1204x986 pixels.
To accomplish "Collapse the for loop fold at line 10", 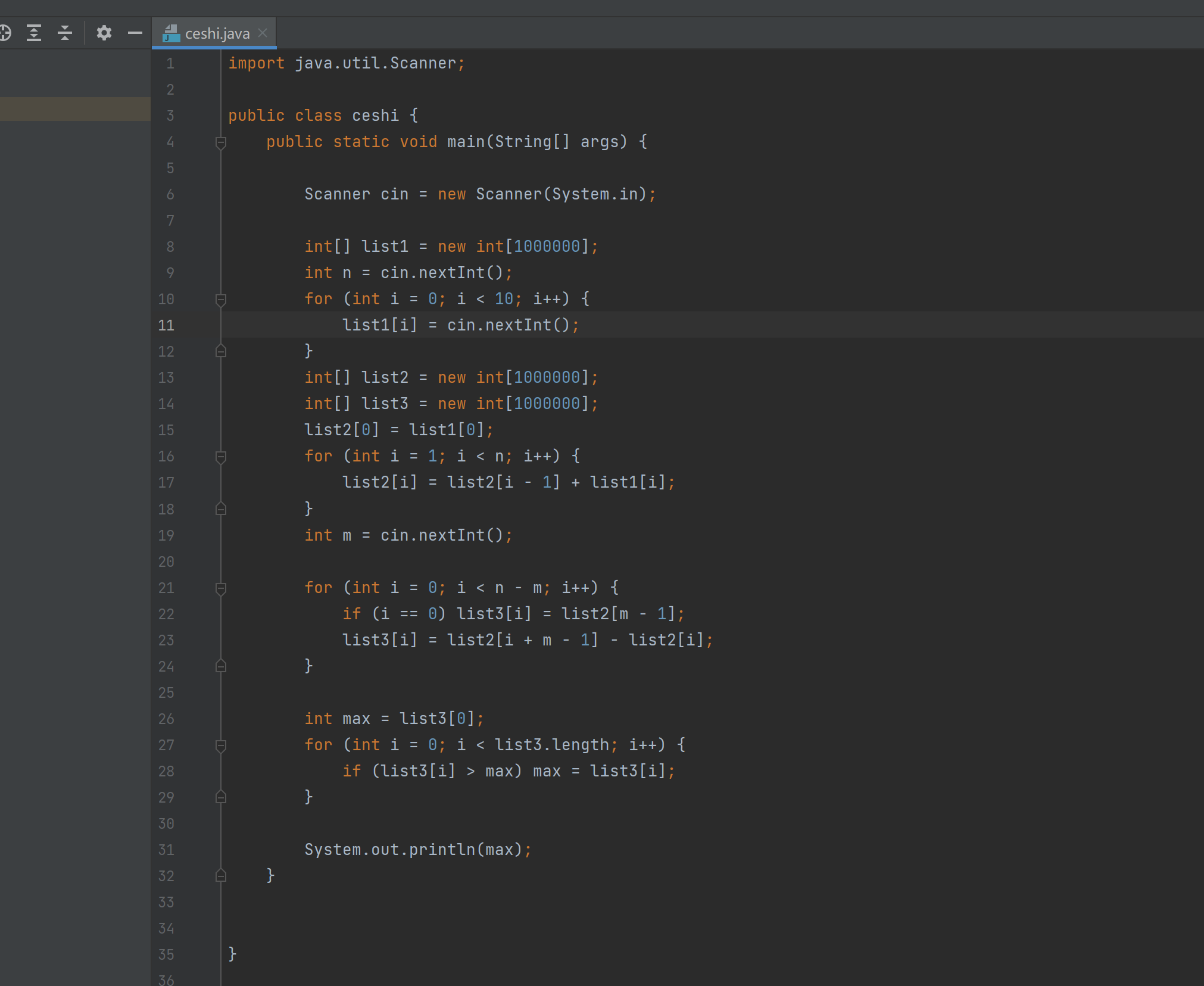I will point(221,299).
